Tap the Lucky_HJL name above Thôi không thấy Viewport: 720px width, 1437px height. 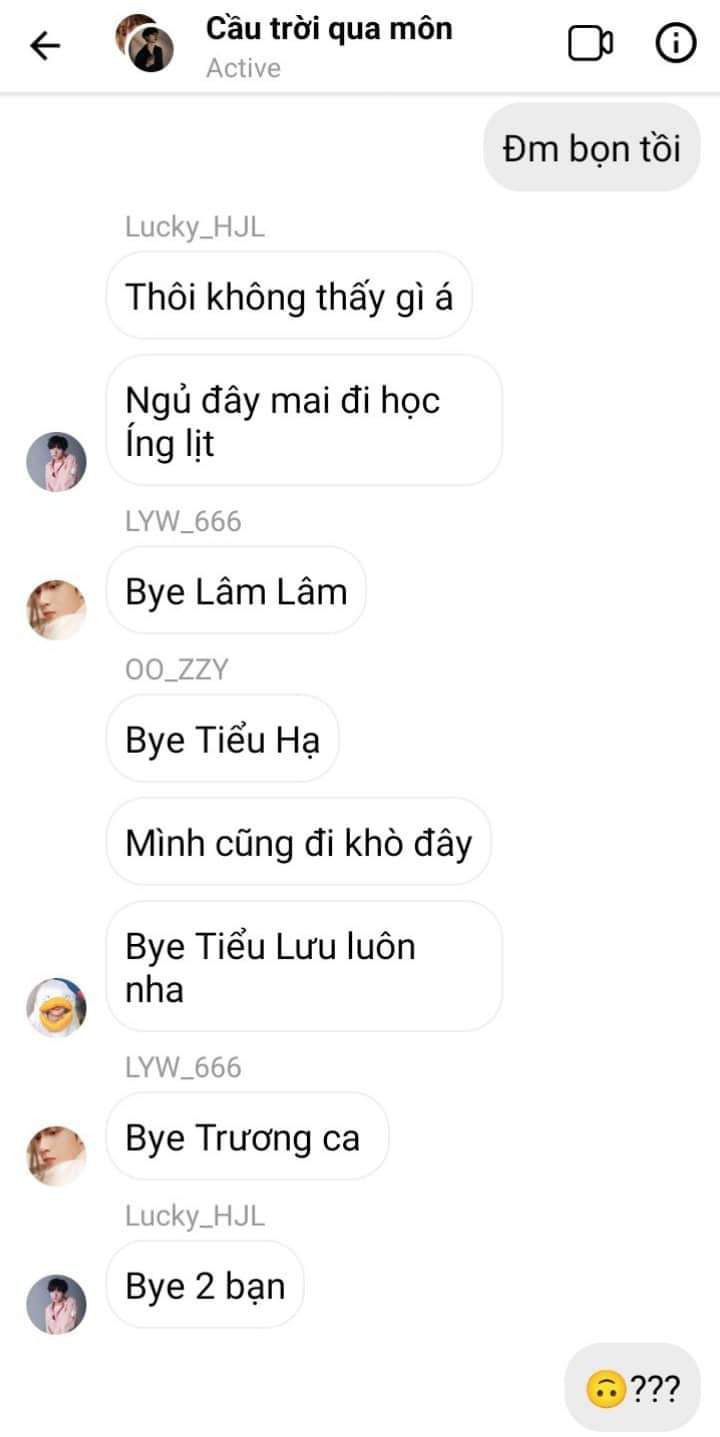coord(195,227)
